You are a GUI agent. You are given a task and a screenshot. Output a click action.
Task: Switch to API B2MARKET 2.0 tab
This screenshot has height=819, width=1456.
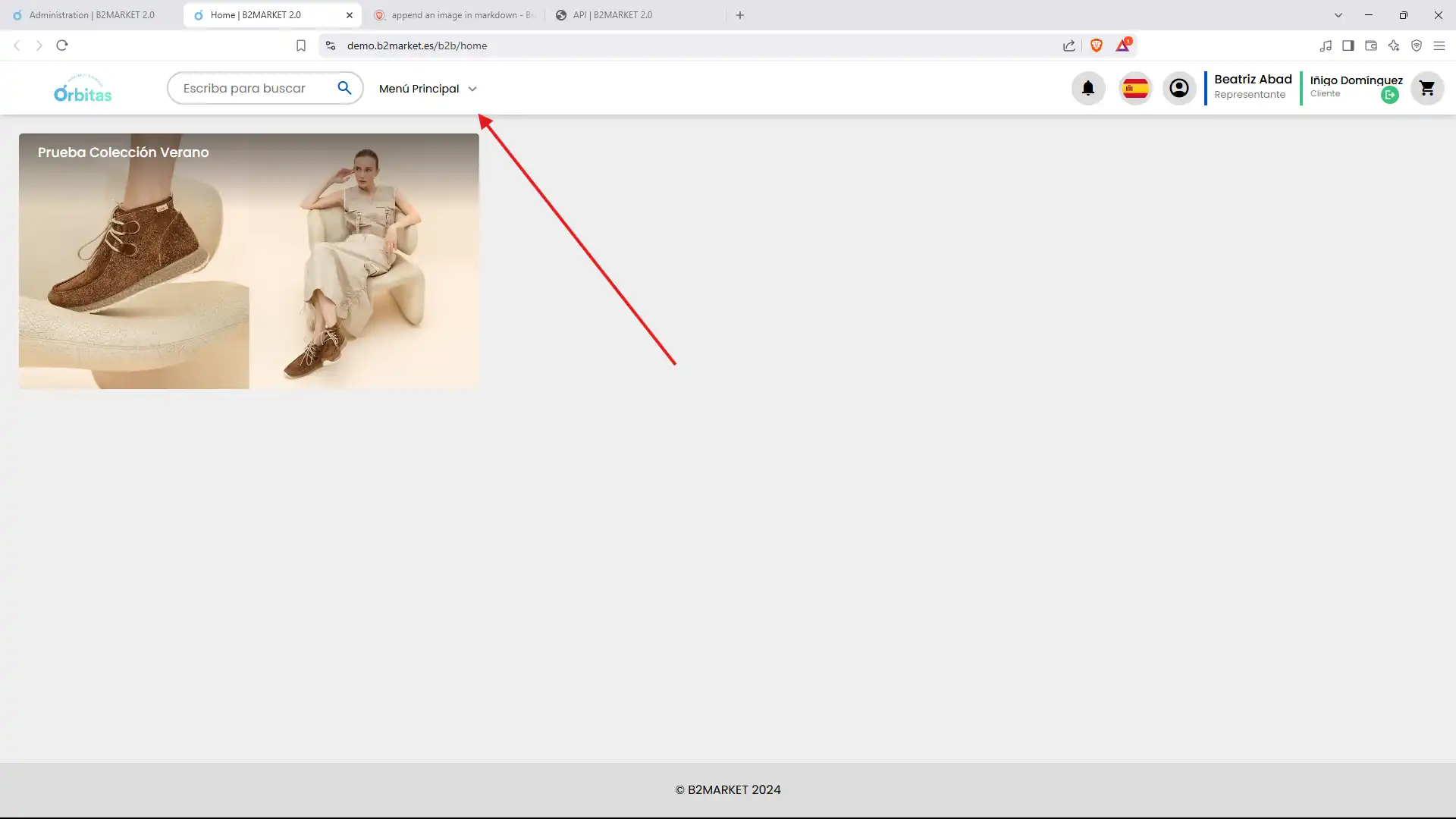point(612,15)
